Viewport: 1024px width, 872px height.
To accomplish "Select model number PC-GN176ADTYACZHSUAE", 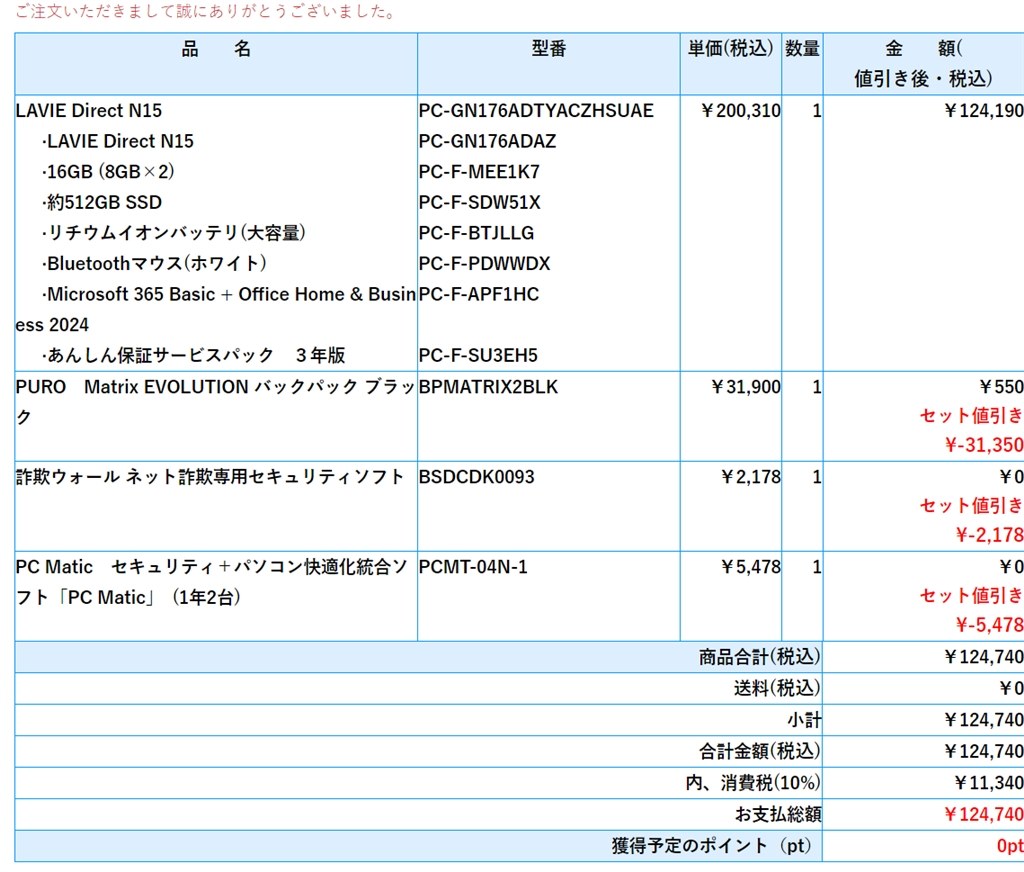I will pyautogui.click(x=536, y=110).
